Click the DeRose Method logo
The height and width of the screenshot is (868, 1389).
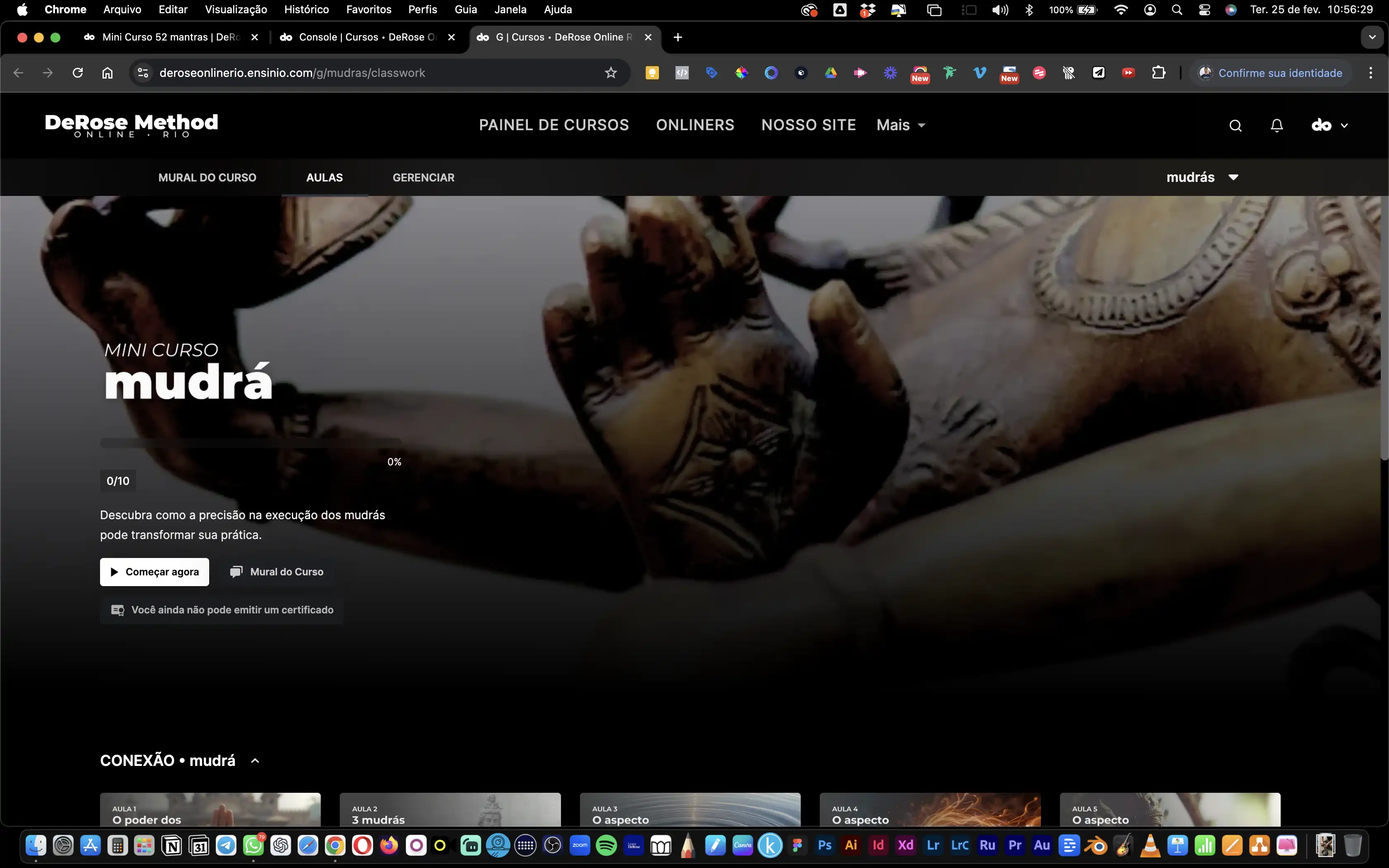[x=131, y=125]
